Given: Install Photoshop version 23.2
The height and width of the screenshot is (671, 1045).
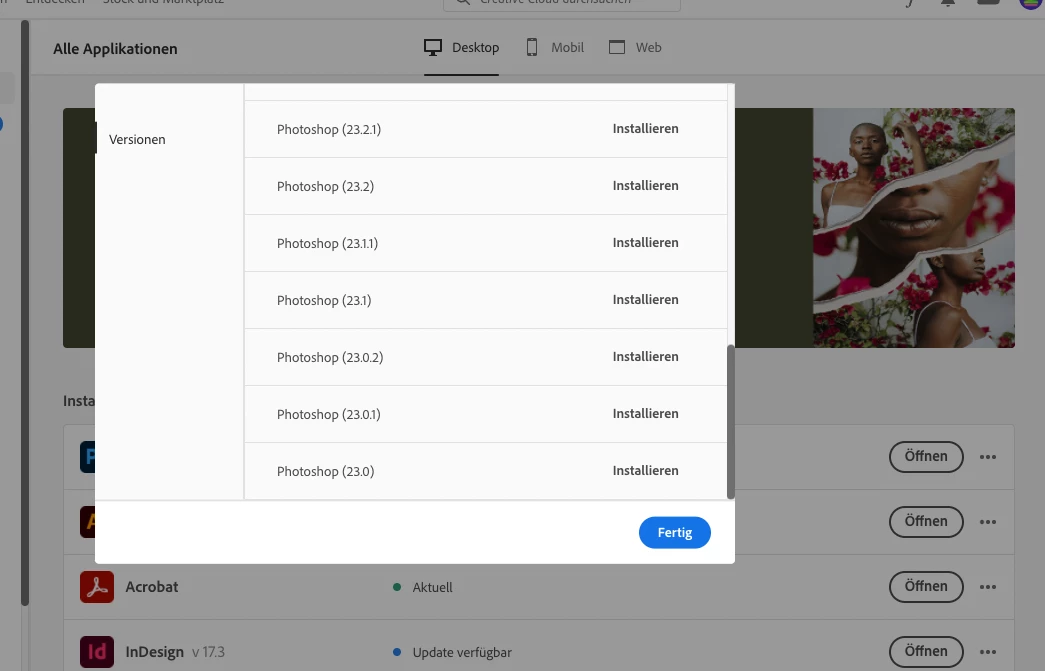Looking at the screenshot, I should tap(645, 186).
